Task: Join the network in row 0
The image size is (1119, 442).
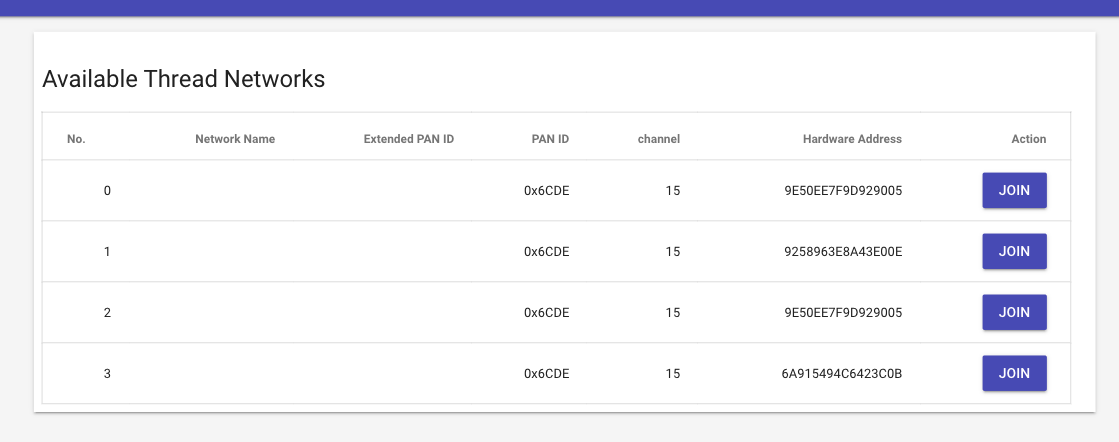Action: click(1014, 191)
